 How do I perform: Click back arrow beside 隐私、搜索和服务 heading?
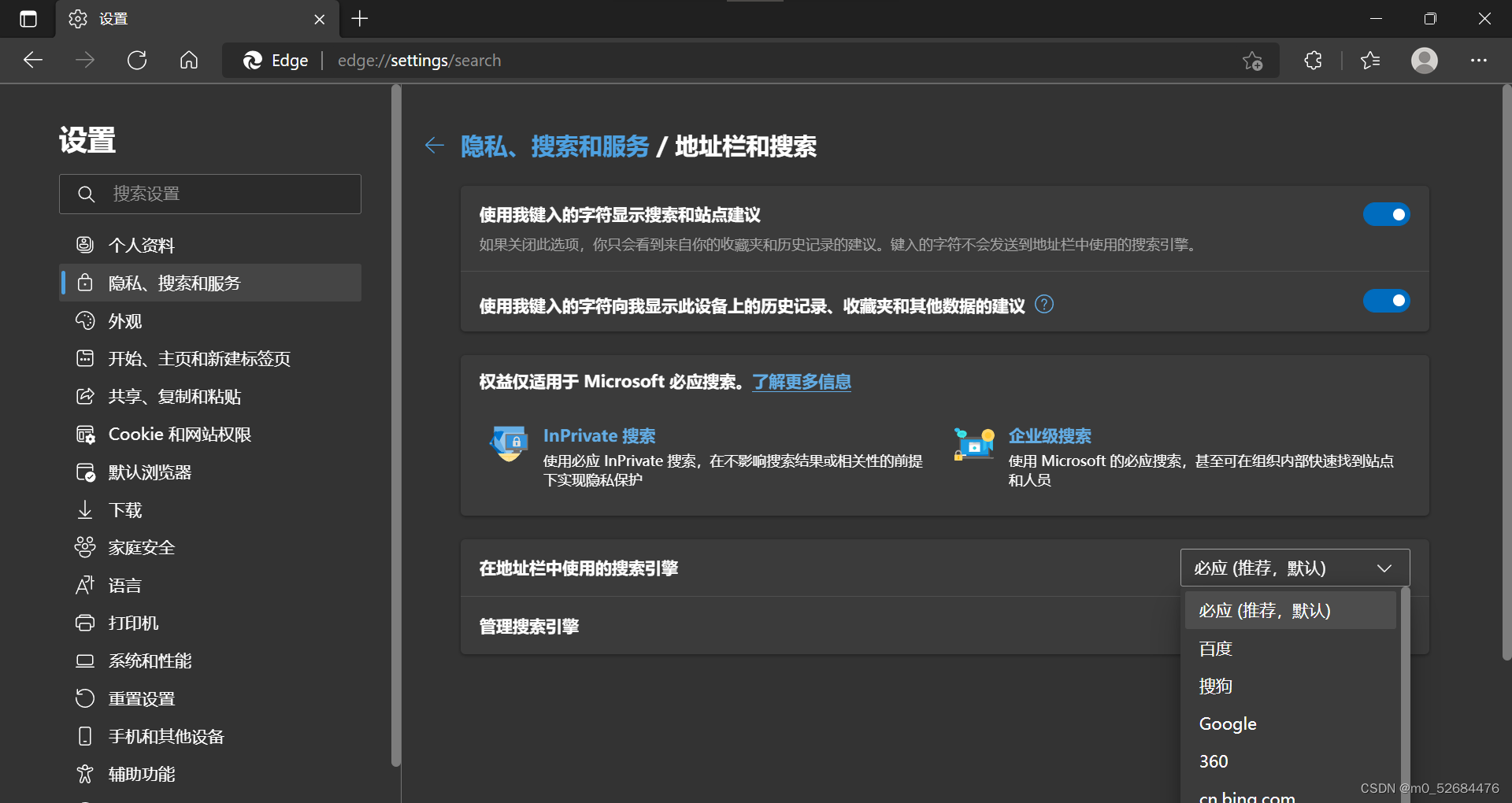click(x=435, y=146)
